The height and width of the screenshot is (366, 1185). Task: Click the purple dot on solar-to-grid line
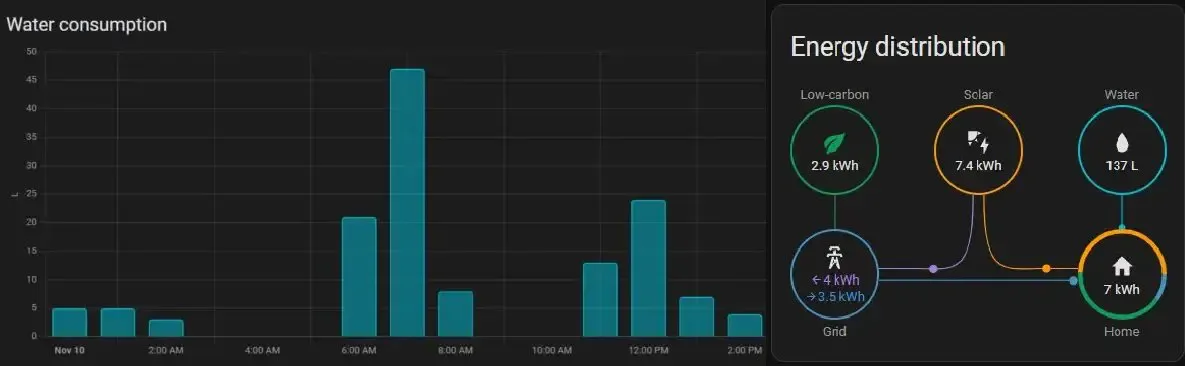[933, 268]
